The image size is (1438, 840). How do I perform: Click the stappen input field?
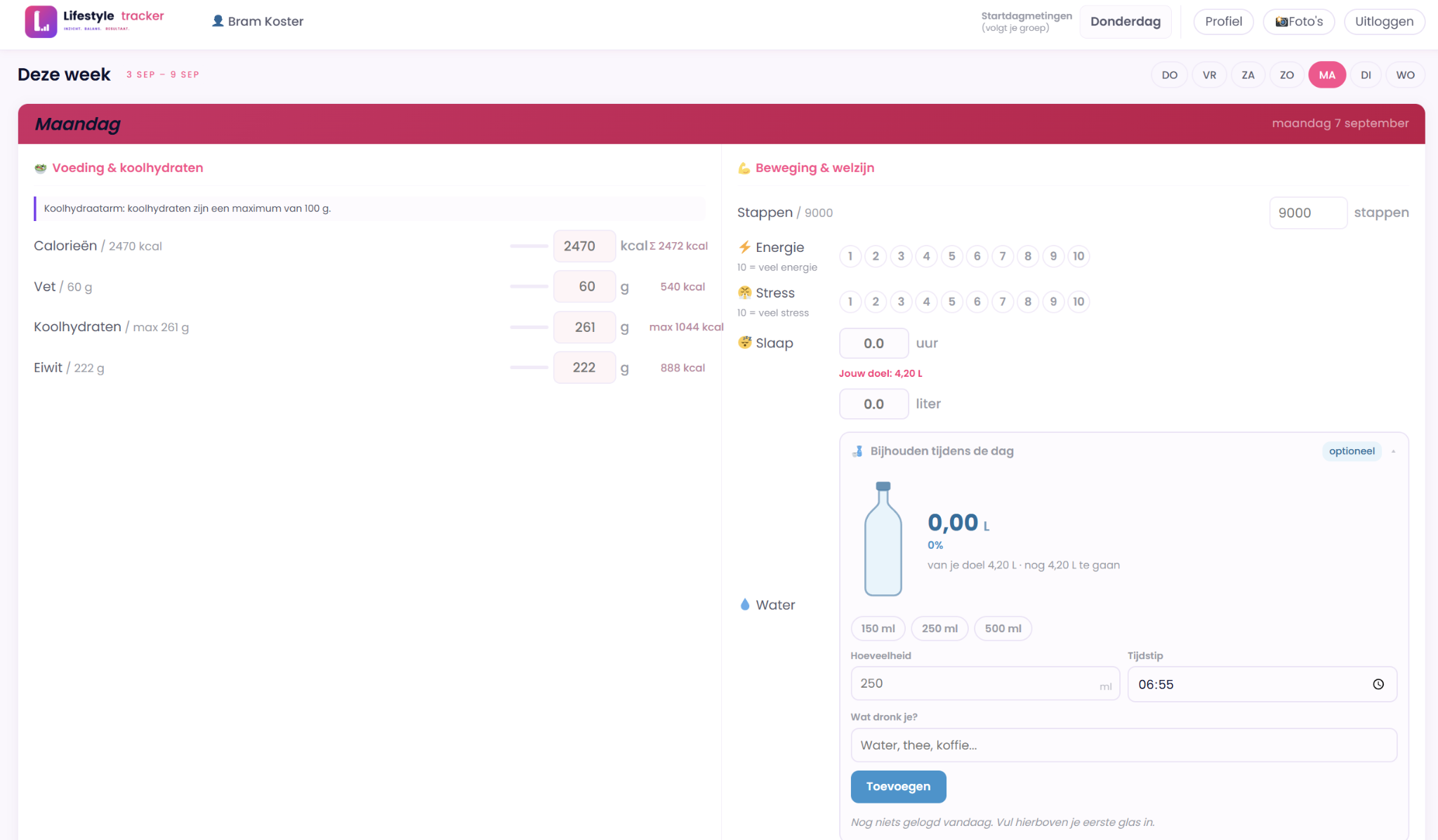pyautogui.click(x=1308, y=213)
